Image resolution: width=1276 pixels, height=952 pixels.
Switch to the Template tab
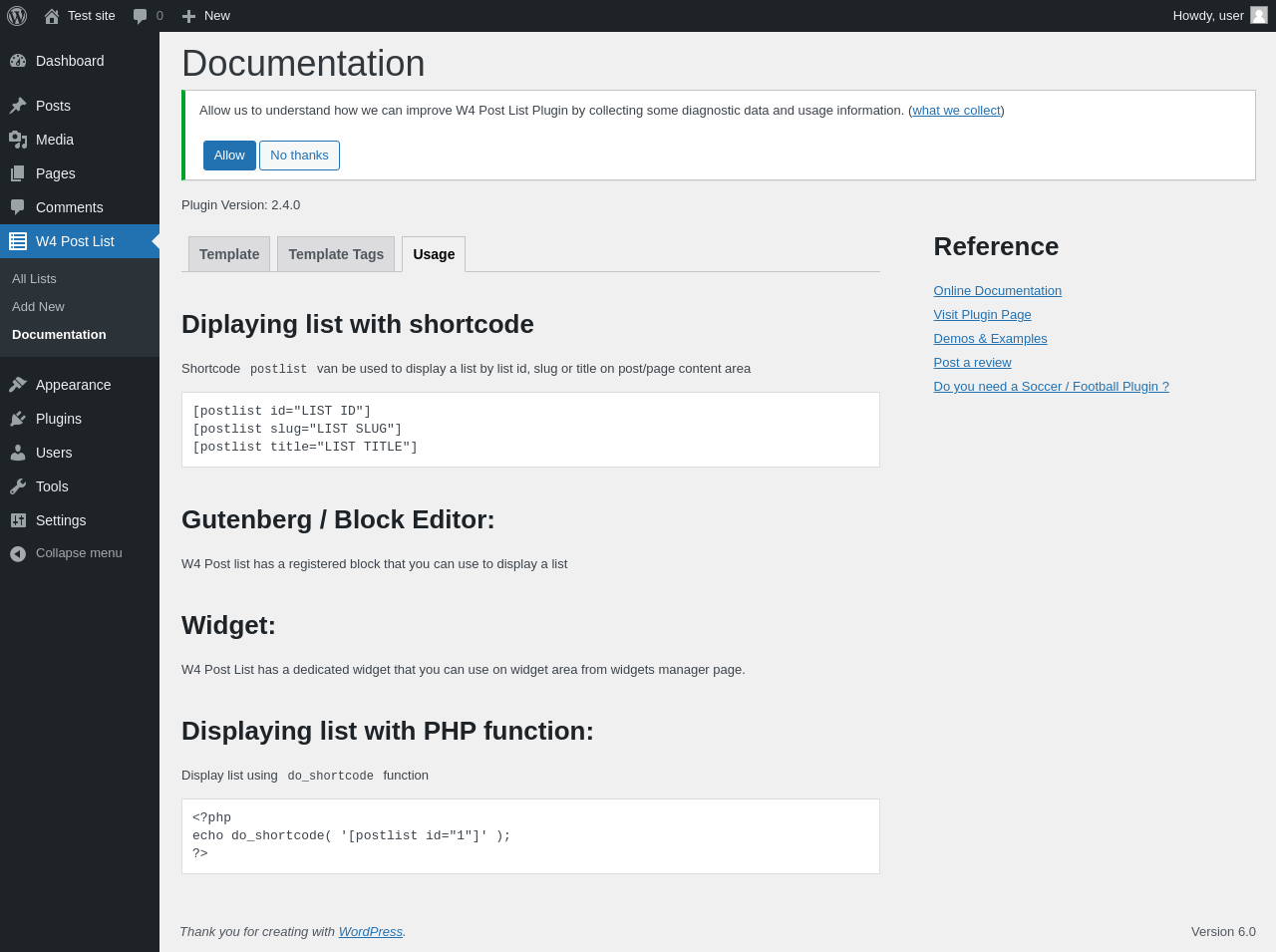pyautogui.click(x=229, y=254)
